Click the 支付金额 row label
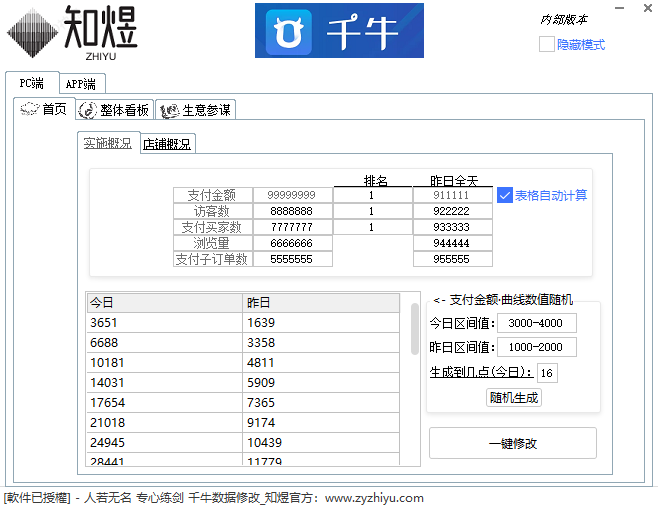 tap(212, 195)
